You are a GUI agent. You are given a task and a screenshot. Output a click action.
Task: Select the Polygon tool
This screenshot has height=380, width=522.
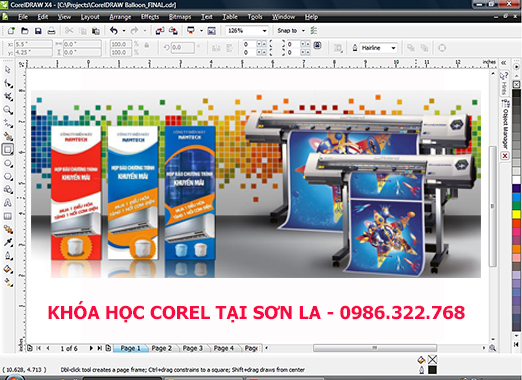[8, 176]
